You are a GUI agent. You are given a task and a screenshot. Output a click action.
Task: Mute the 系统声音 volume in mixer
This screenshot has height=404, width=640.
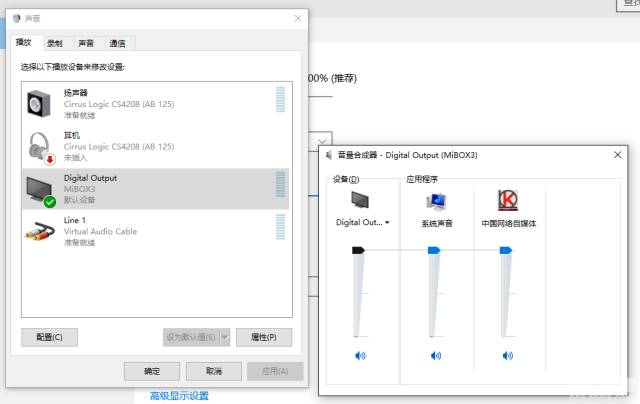coord(436,356)
